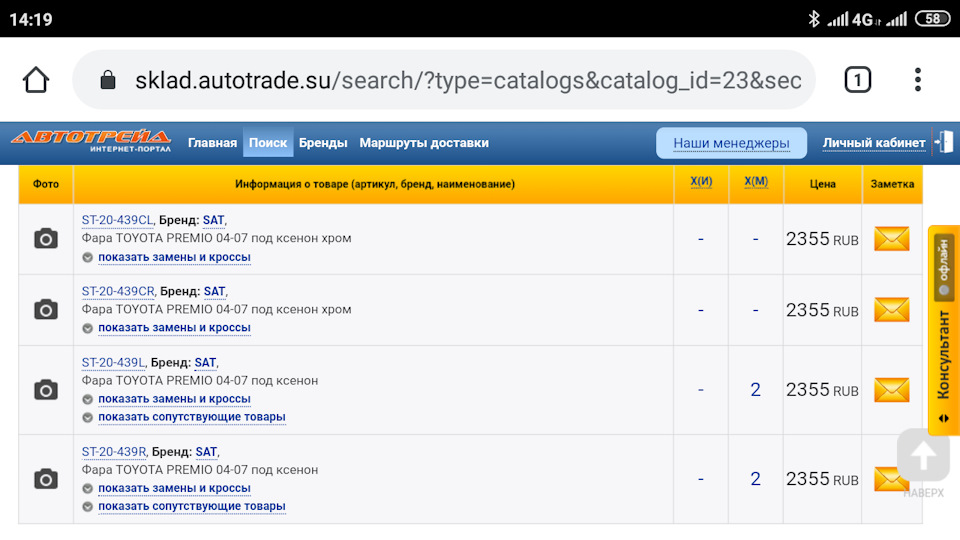Open the browser tab switcher
The height and width of the screenshot is (540, 960).
tap(857, 80)
